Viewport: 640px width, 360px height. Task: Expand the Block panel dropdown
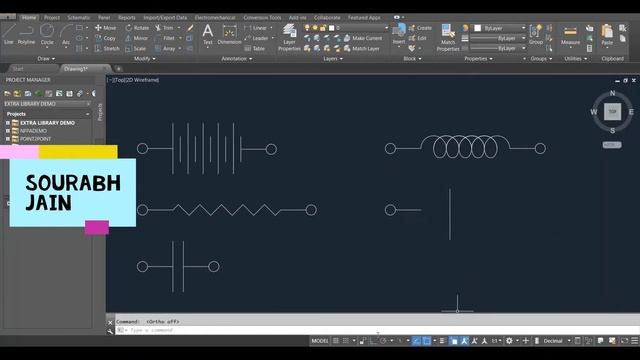(412, 59)
